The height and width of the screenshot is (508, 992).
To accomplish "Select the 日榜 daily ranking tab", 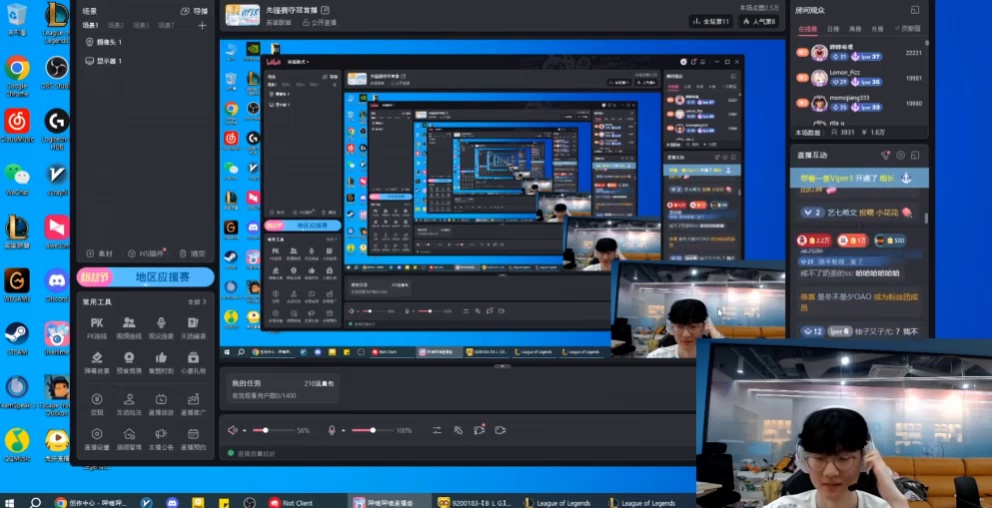I will click(833, 29).
